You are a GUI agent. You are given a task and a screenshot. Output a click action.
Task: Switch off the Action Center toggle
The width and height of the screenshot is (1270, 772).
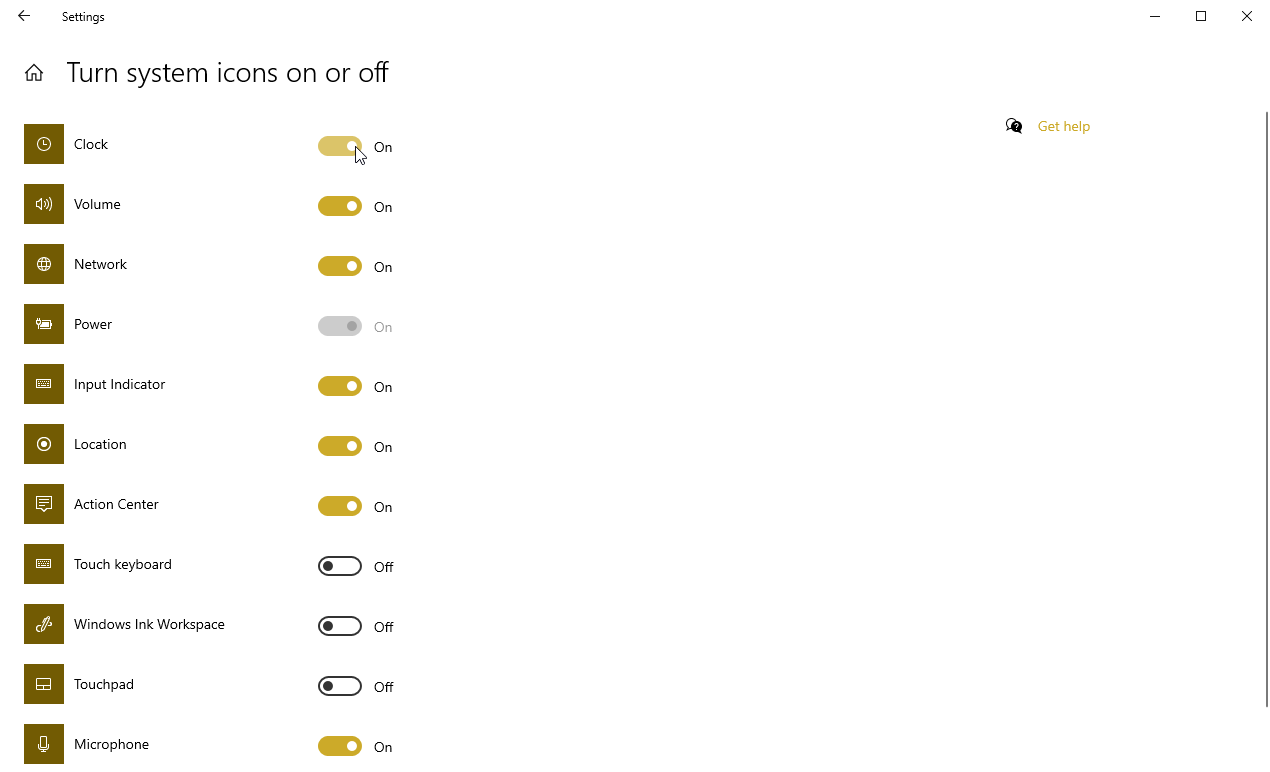tap(340, 506)
